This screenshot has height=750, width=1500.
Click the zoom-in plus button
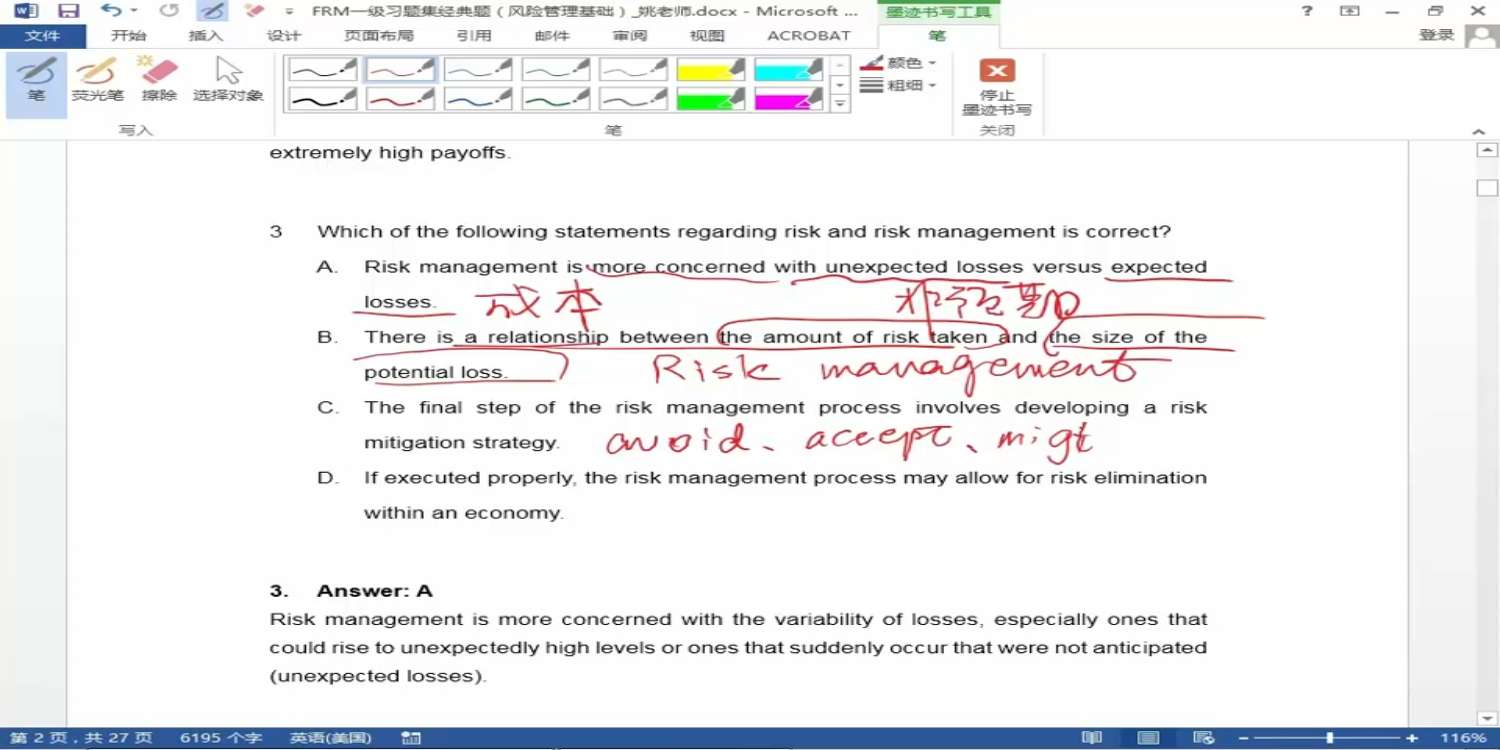point(1412,738)
